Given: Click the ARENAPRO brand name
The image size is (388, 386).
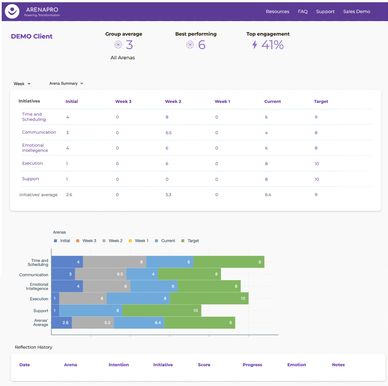Looking at the screenshot, I should pos(42,10).
